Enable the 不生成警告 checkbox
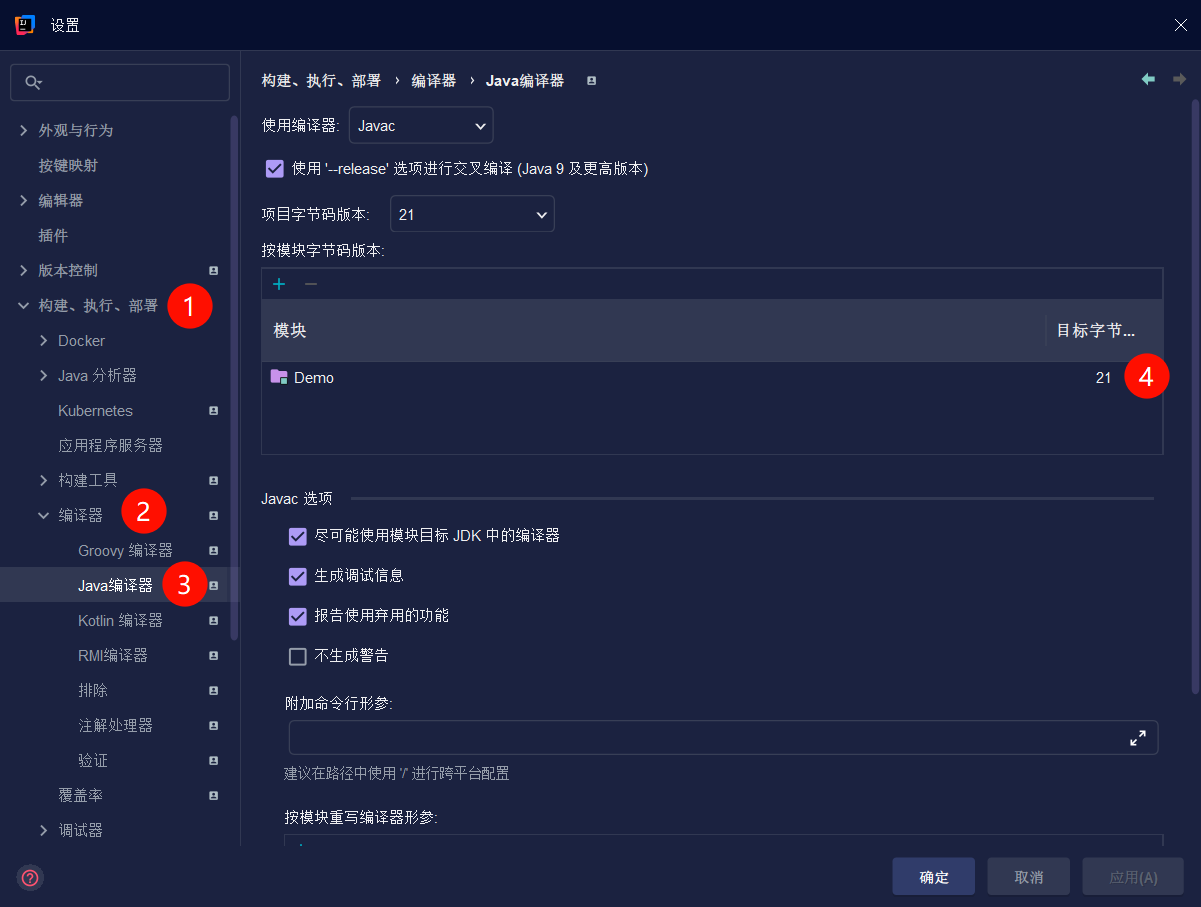1201x907 pixels. pos(298,656)
